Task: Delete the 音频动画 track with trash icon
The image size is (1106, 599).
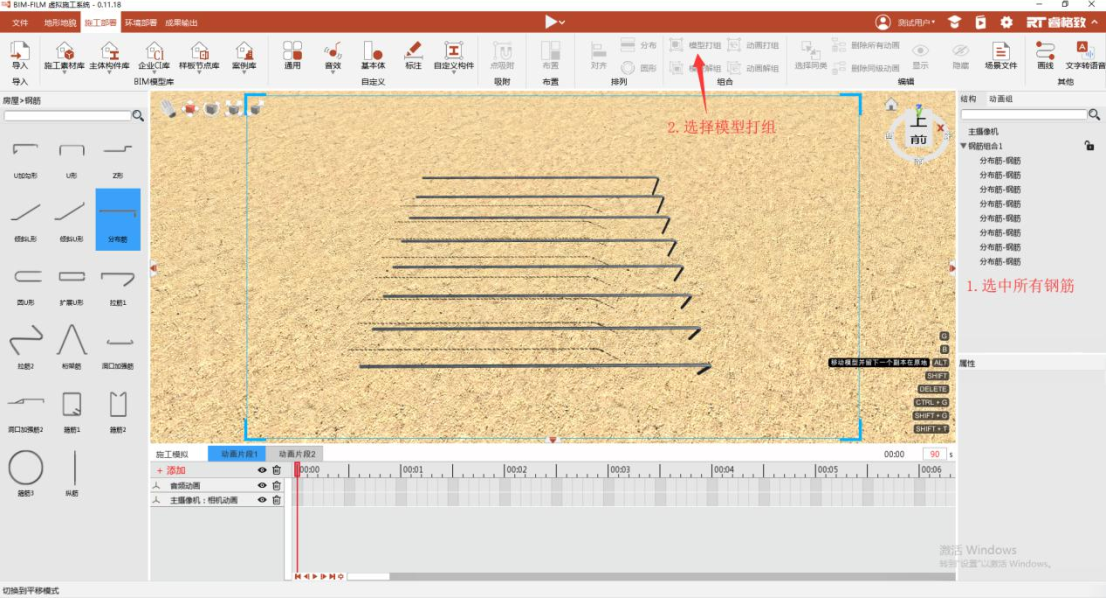Action: (x=276, y=485)
